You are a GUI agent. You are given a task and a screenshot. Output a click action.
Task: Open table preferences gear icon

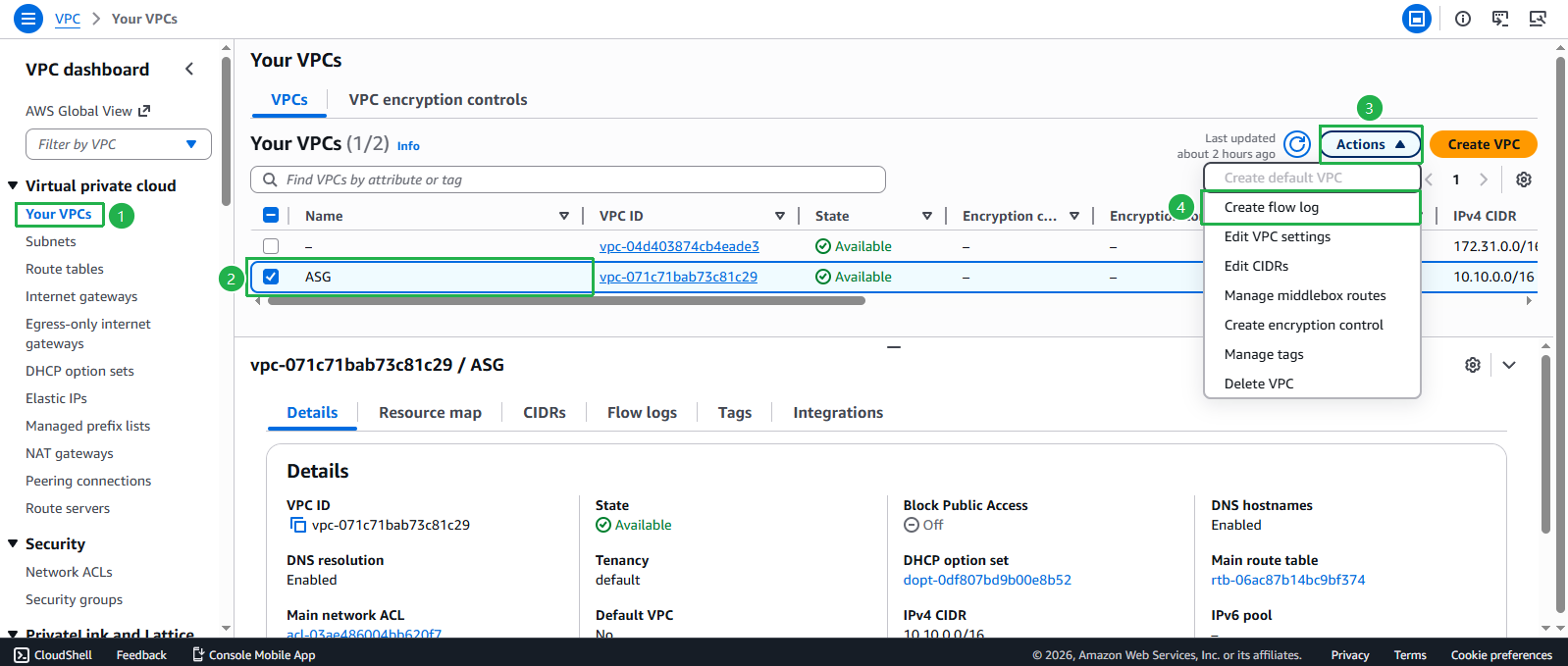point(1524,179)
